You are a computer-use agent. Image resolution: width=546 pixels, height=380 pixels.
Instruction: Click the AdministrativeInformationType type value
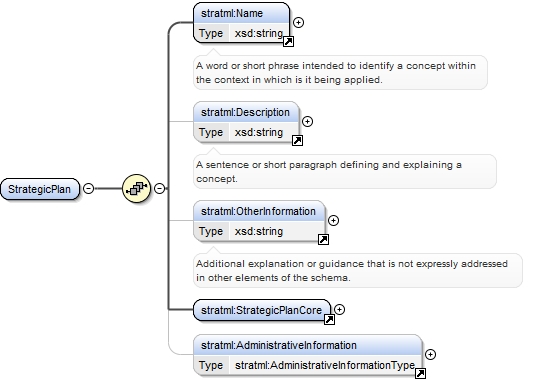(x=325, y=365)
